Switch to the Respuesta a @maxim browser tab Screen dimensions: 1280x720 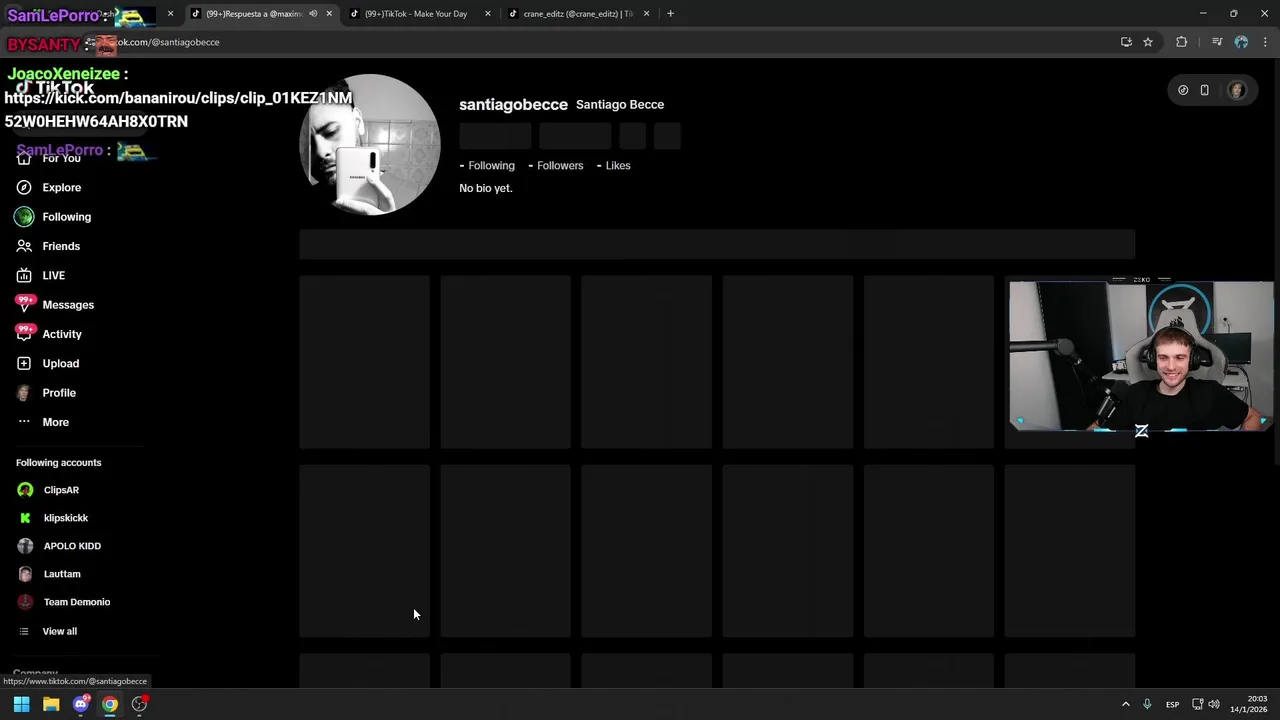pyautogui.click(x=255, y=14)
